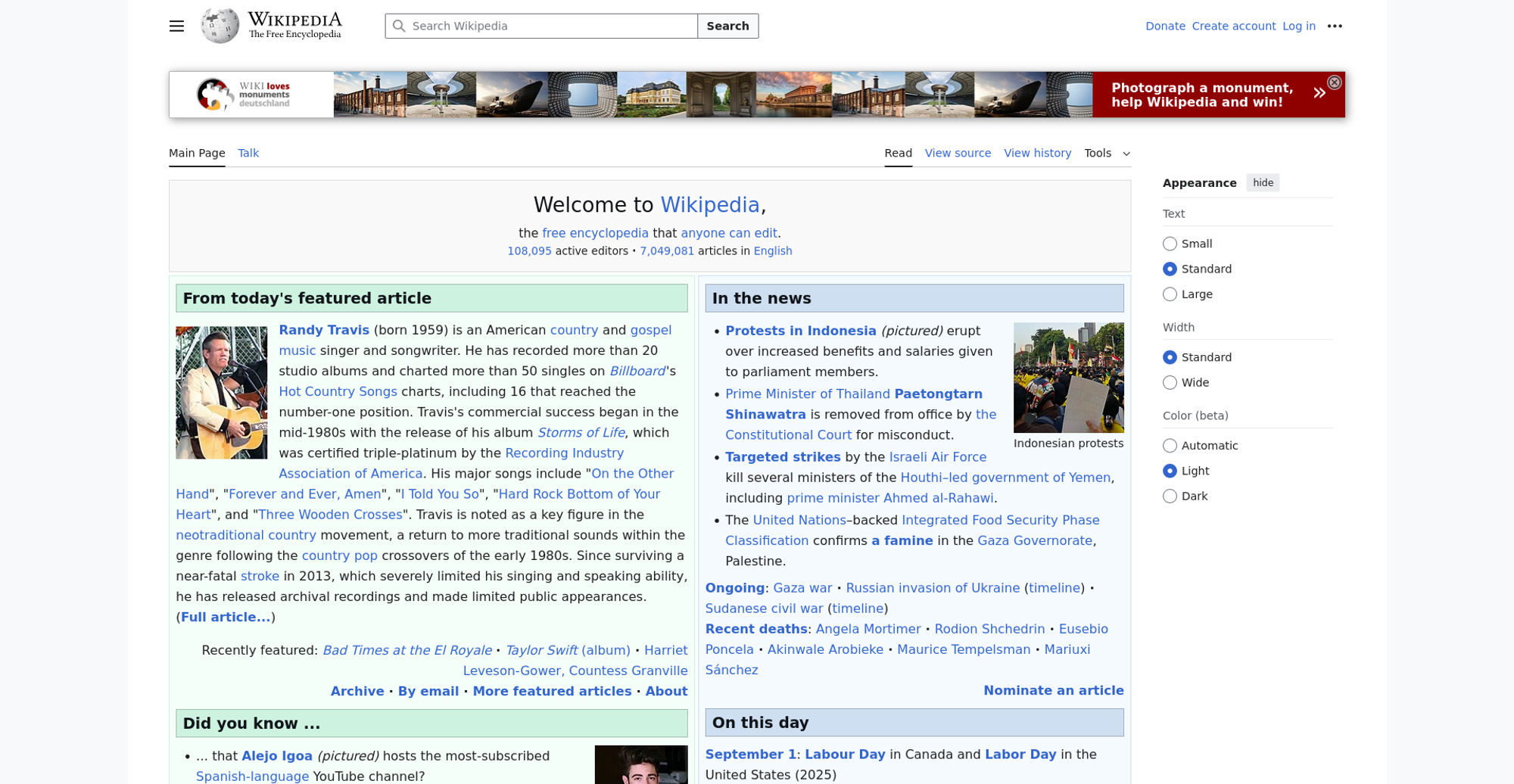Viewport: 1514px width, 784px height.
Task: Click Protests in Indonesia link
Action: coord(800,331)
